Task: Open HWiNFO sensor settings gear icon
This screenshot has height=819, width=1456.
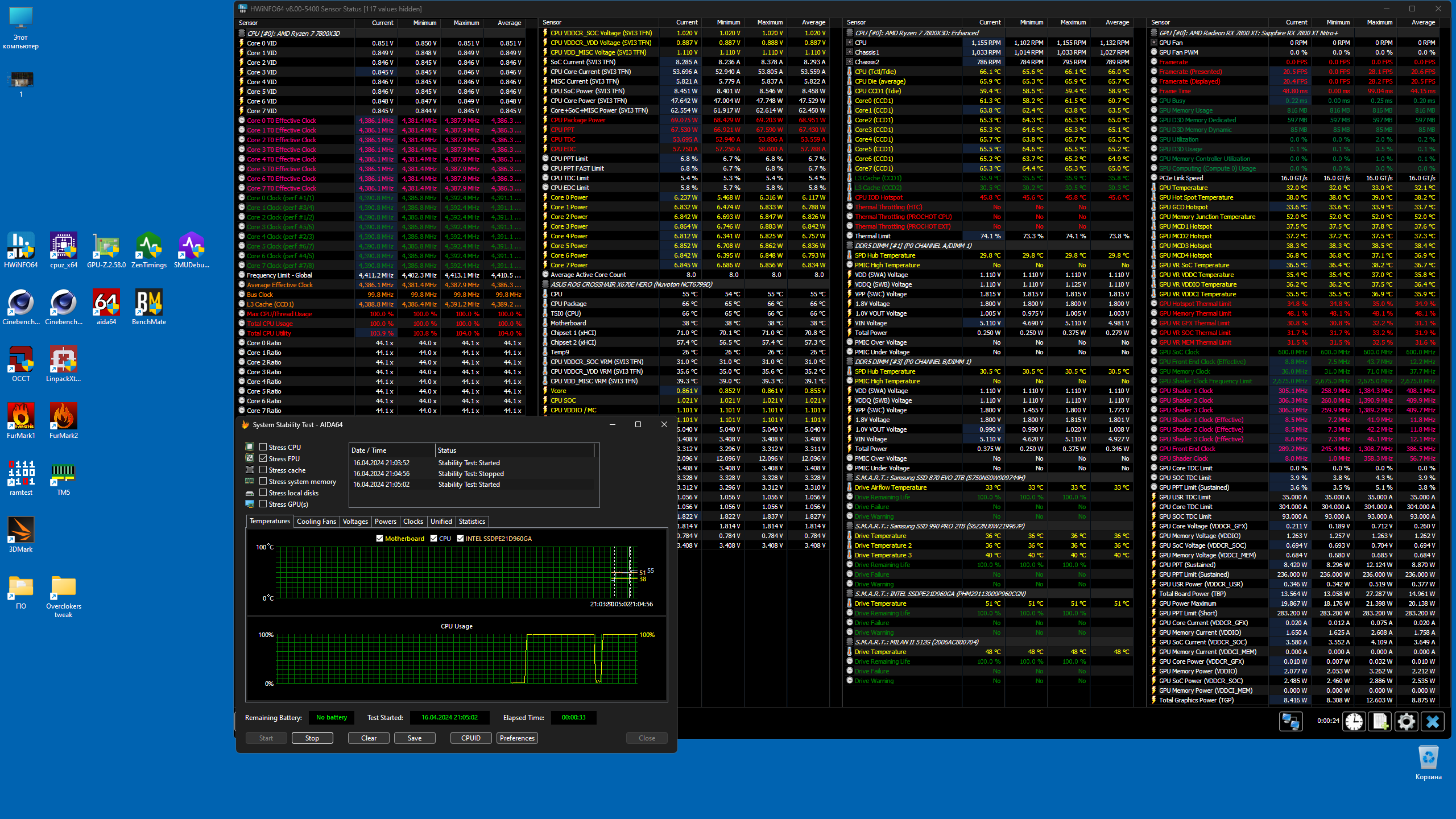Action: click(1406, 721)
